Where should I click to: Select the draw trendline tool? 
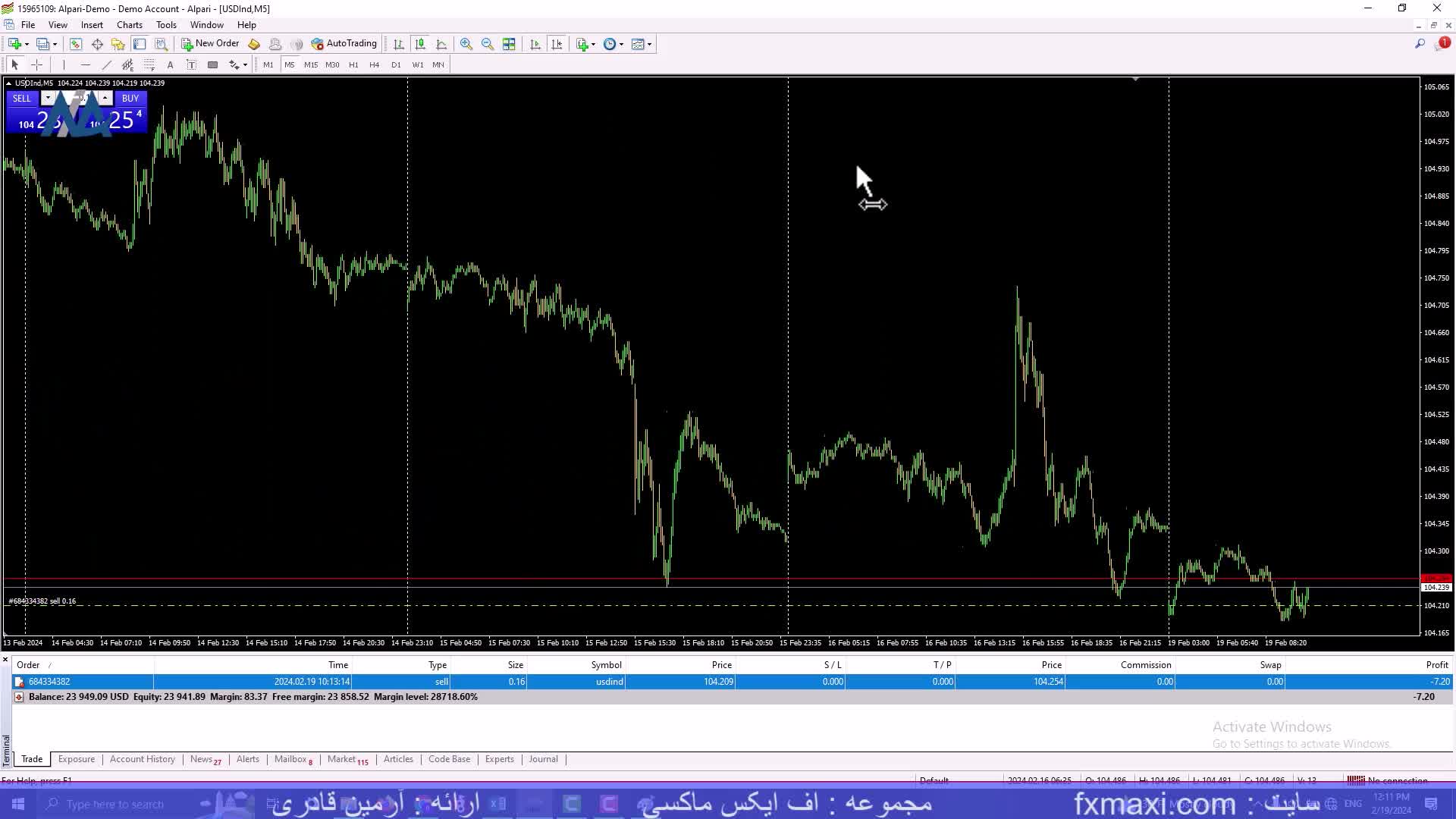(x=107, y=65)
